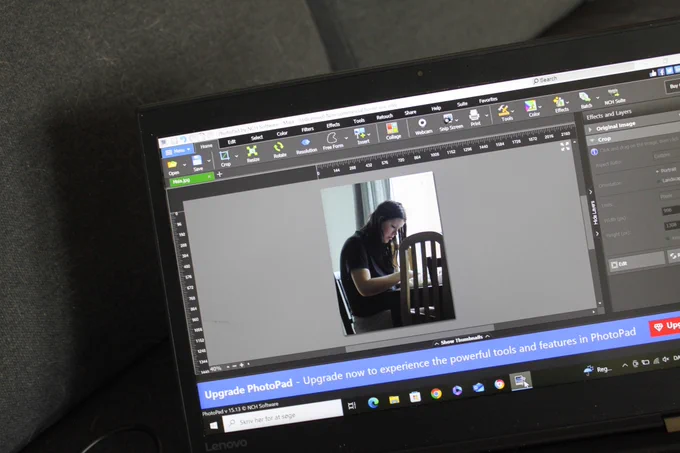Click the Width (px) input field

671,210
